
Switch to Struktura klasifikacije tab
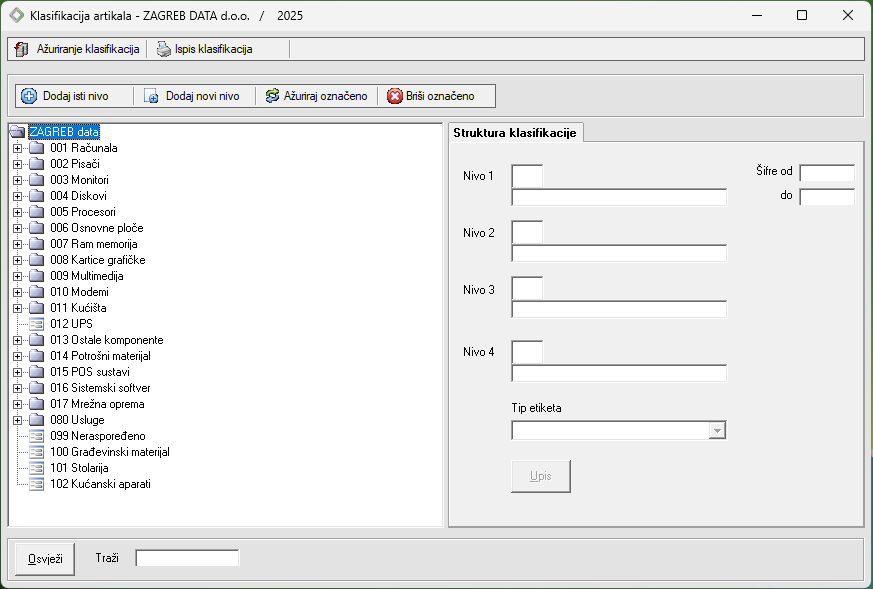[515, 133]
